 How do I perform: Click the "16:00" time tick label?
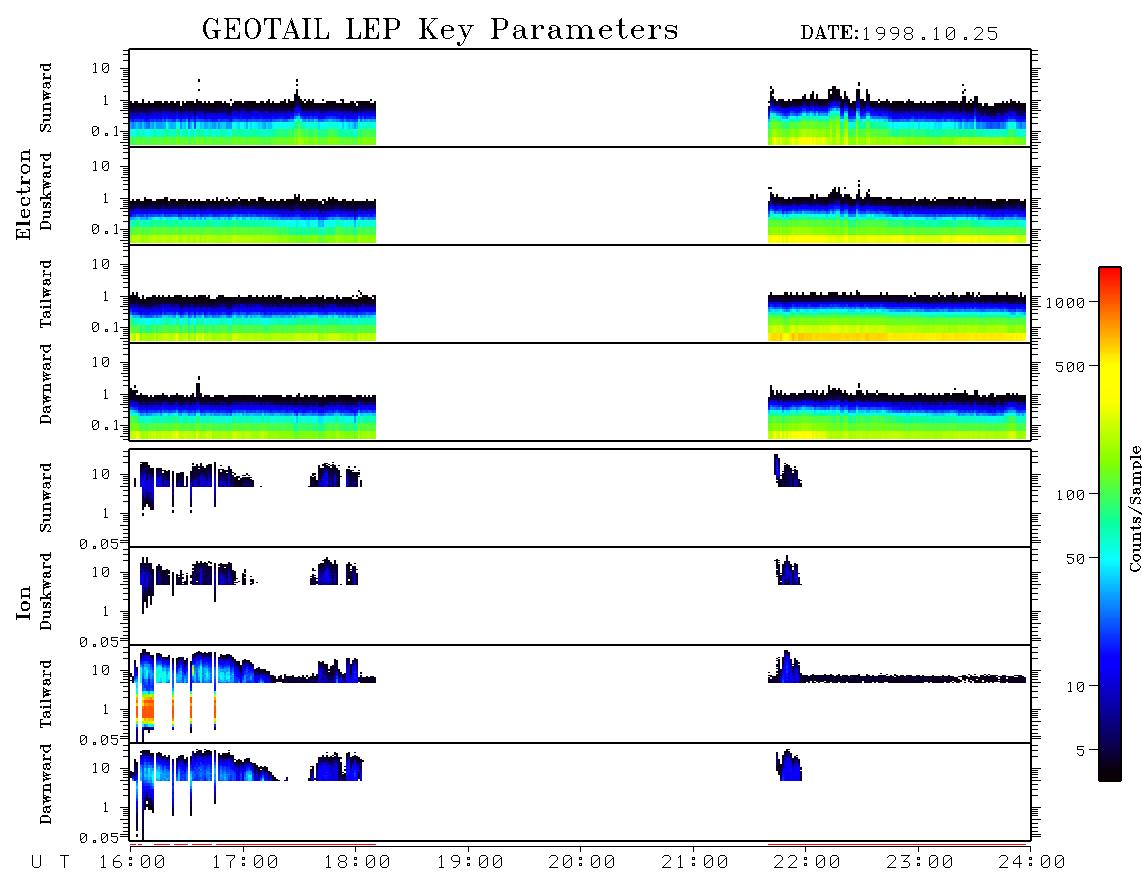[x=133, y=862]
